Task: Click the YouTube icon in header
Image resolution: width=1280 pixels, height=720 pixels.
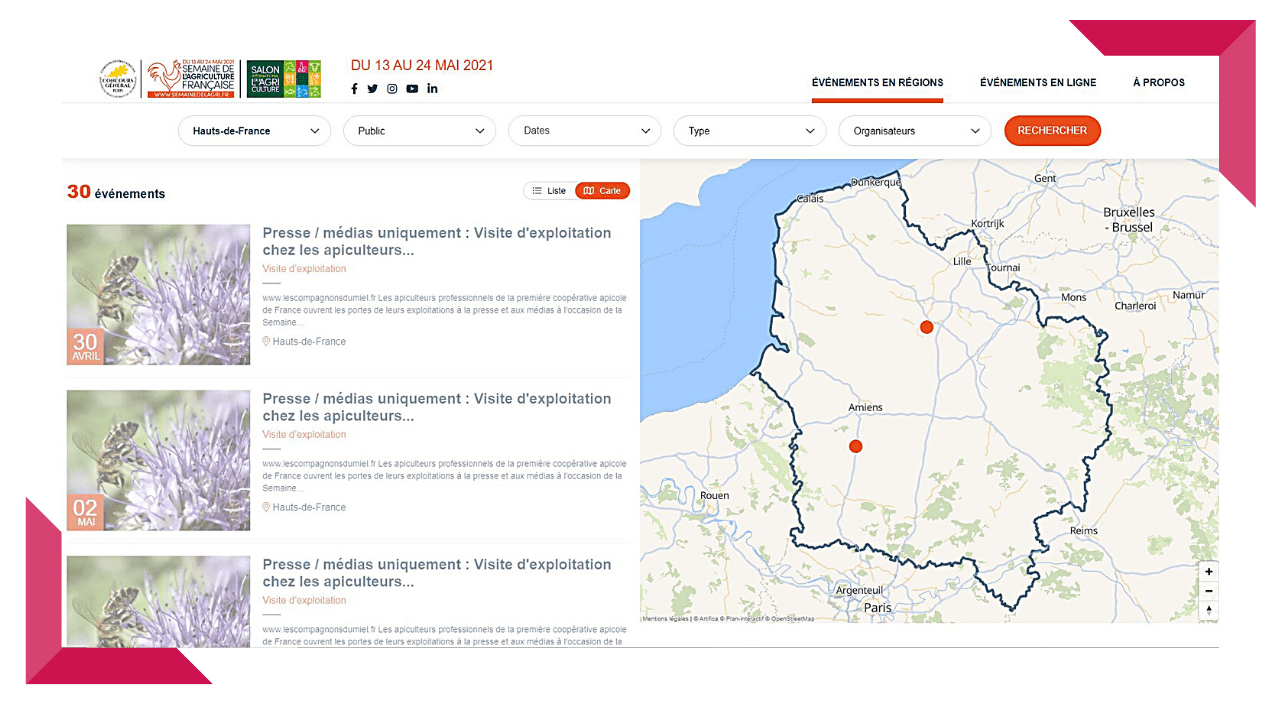Action: [x=412, y=89]
